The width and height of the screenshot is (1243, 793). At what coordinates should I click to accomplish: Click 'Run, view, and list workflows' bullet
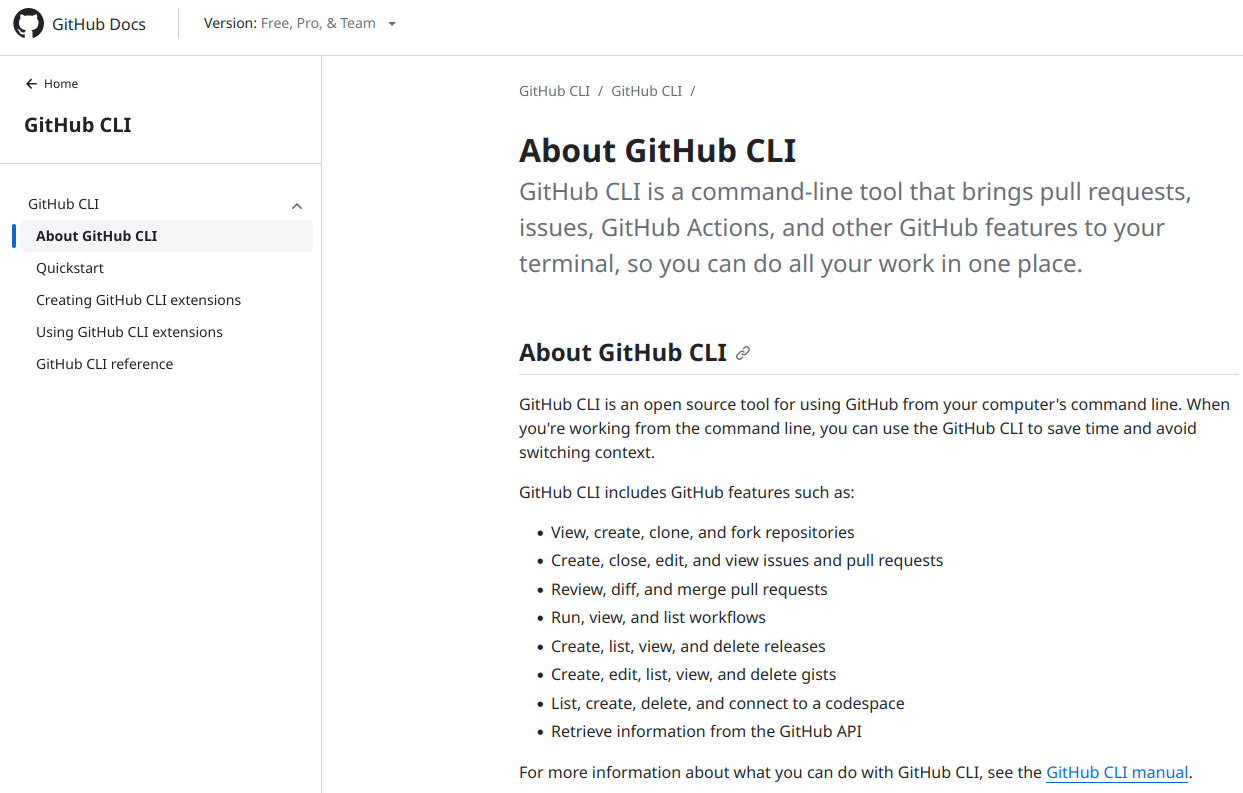point(658,618)
